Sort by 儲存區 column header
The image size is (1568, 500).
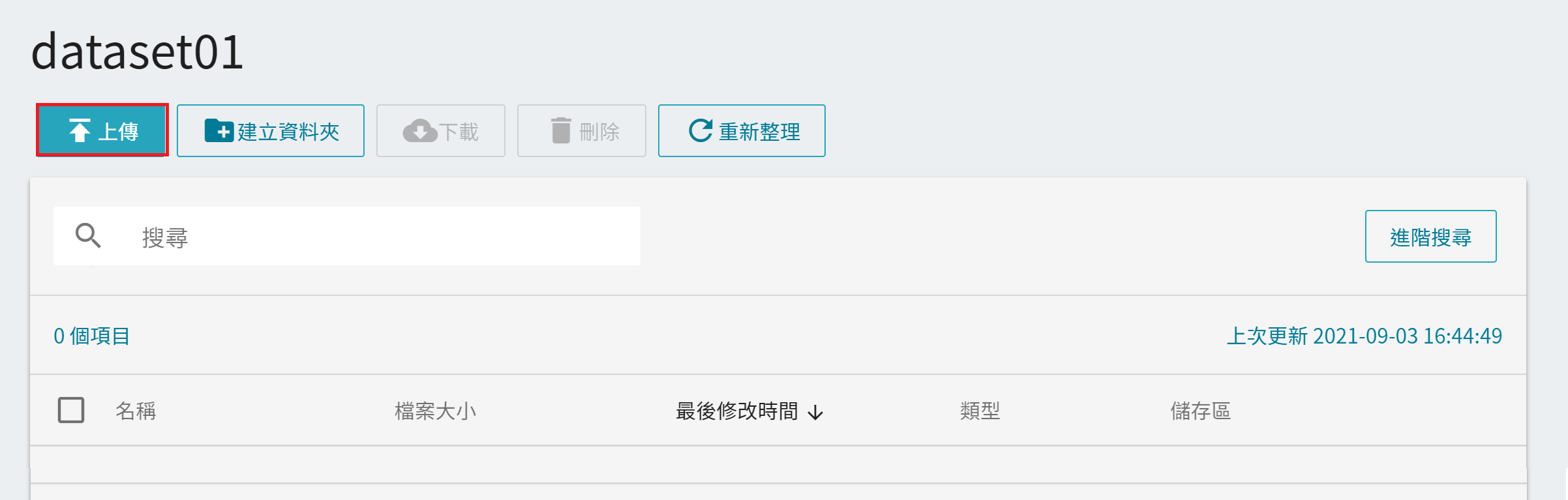click(1200, 411)
